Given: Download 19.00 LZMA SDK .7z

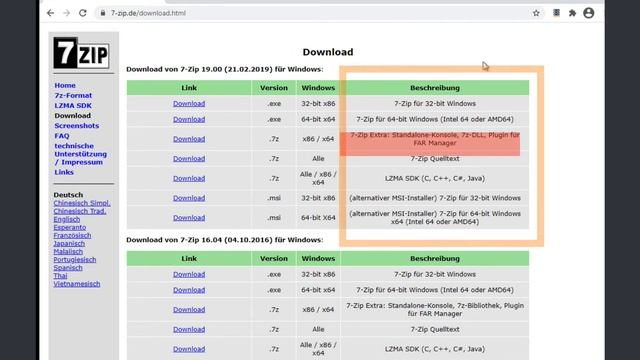Looking at the screenshot, I should [x=189, y=178].
